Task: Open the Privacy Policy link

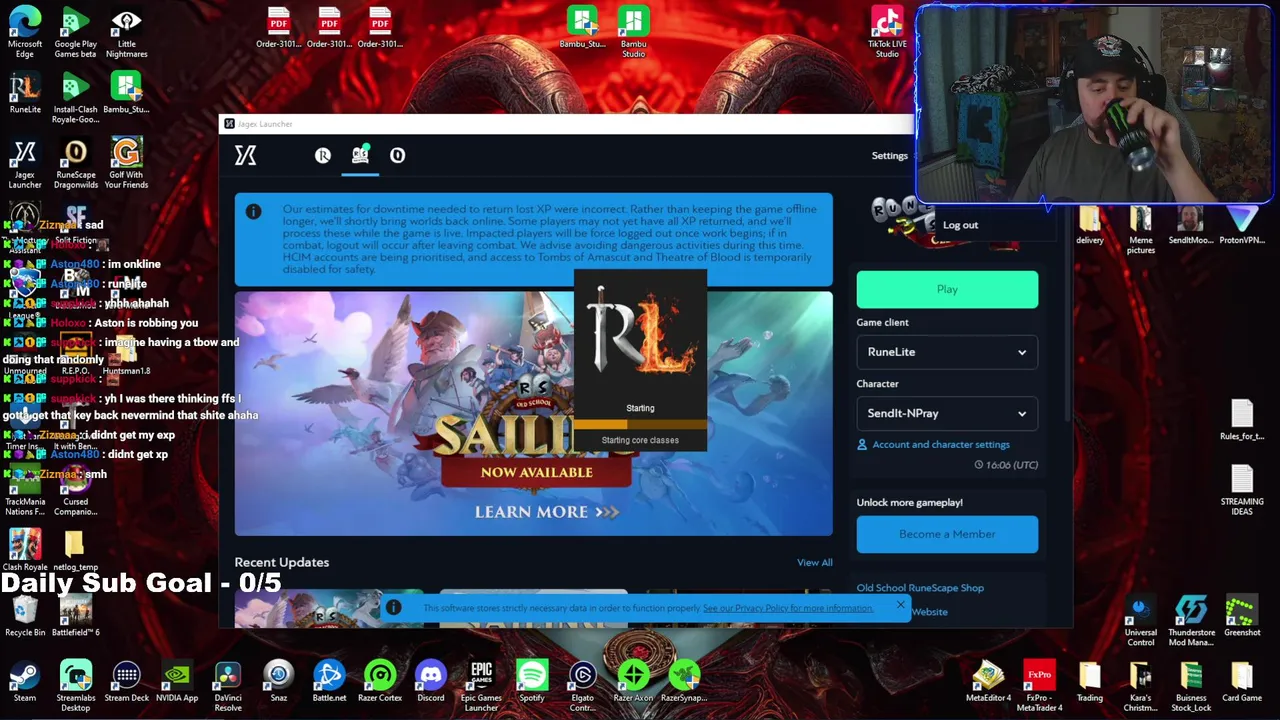Action: pos(788,608)
